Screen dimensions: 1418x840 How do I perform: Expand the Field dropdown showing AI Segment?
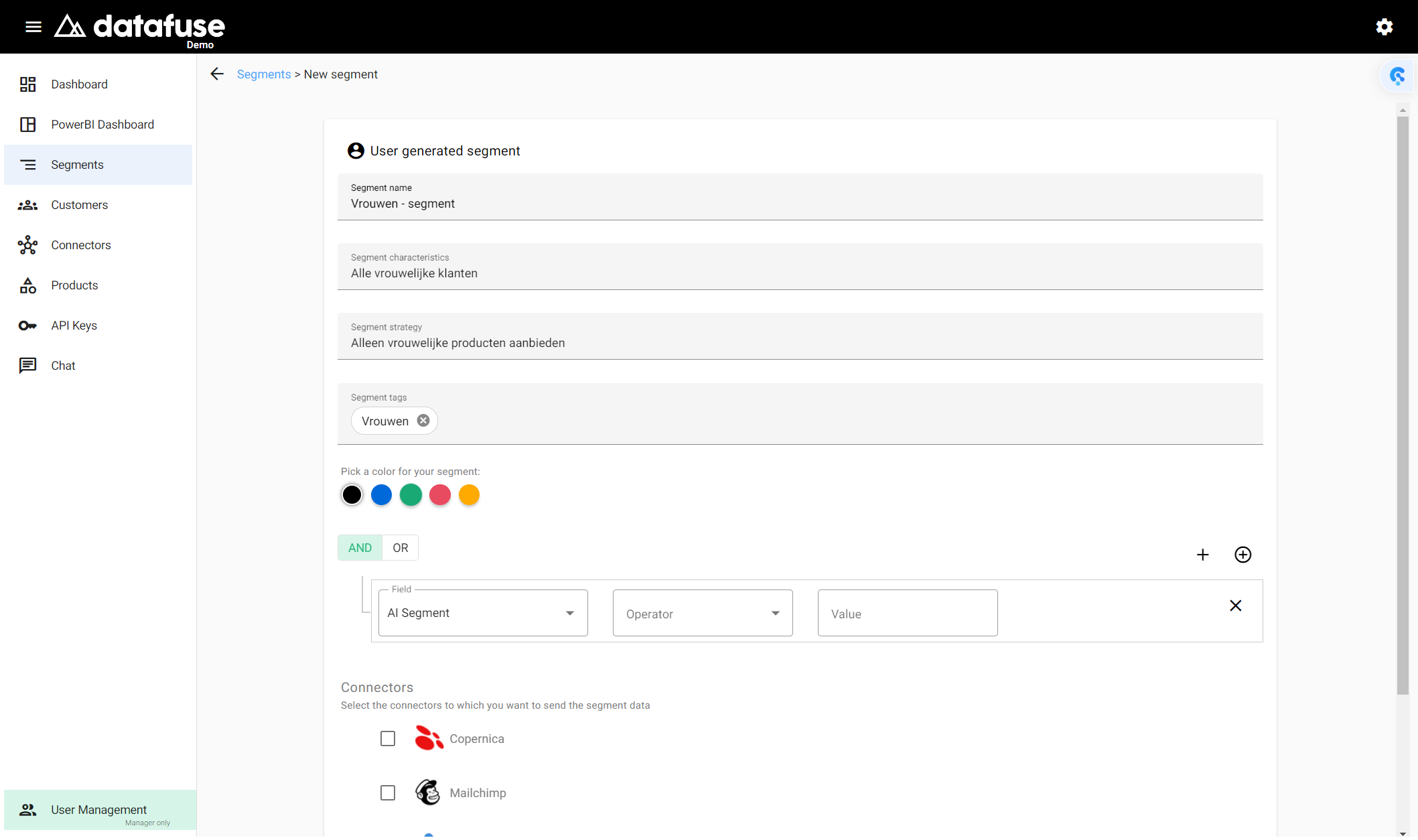click(483, 613)
